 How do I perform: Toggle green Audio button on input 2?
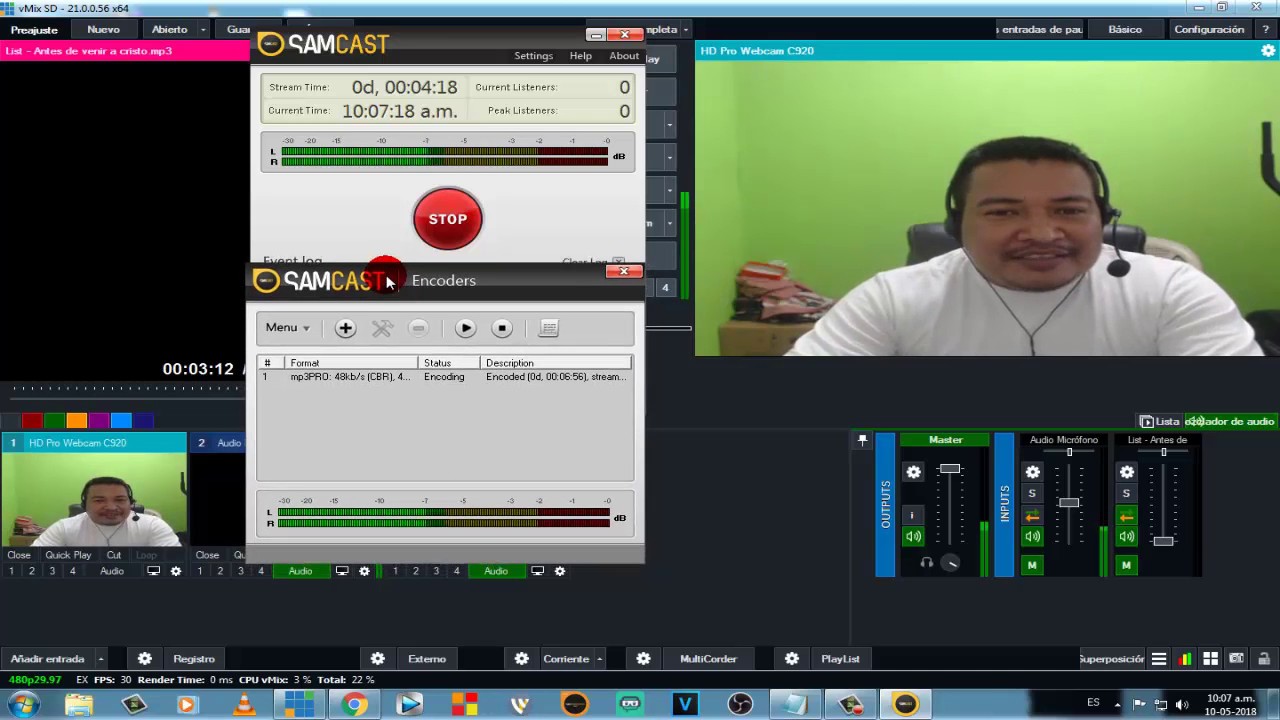[300, 571]
